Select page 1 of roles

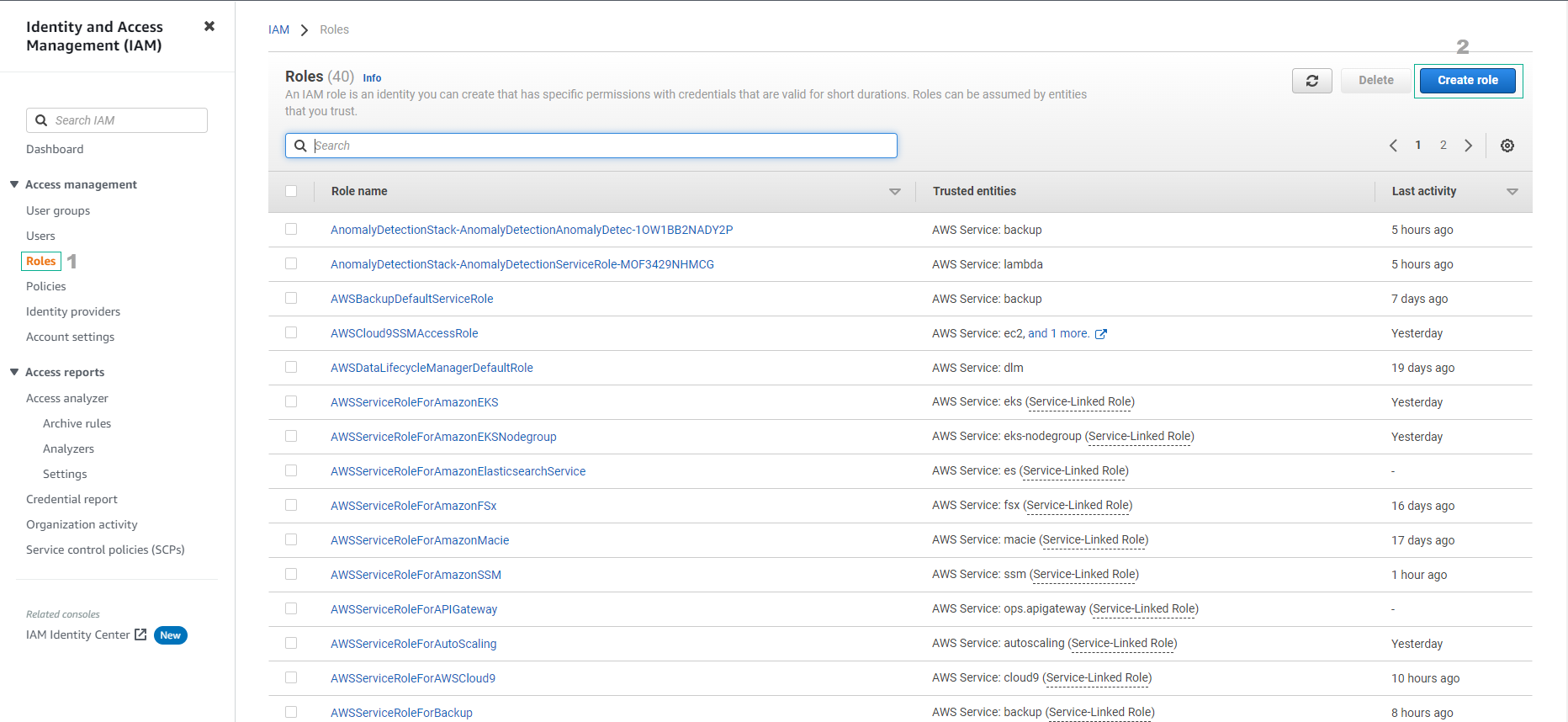pyautogui.click(x=1418, y=146)
